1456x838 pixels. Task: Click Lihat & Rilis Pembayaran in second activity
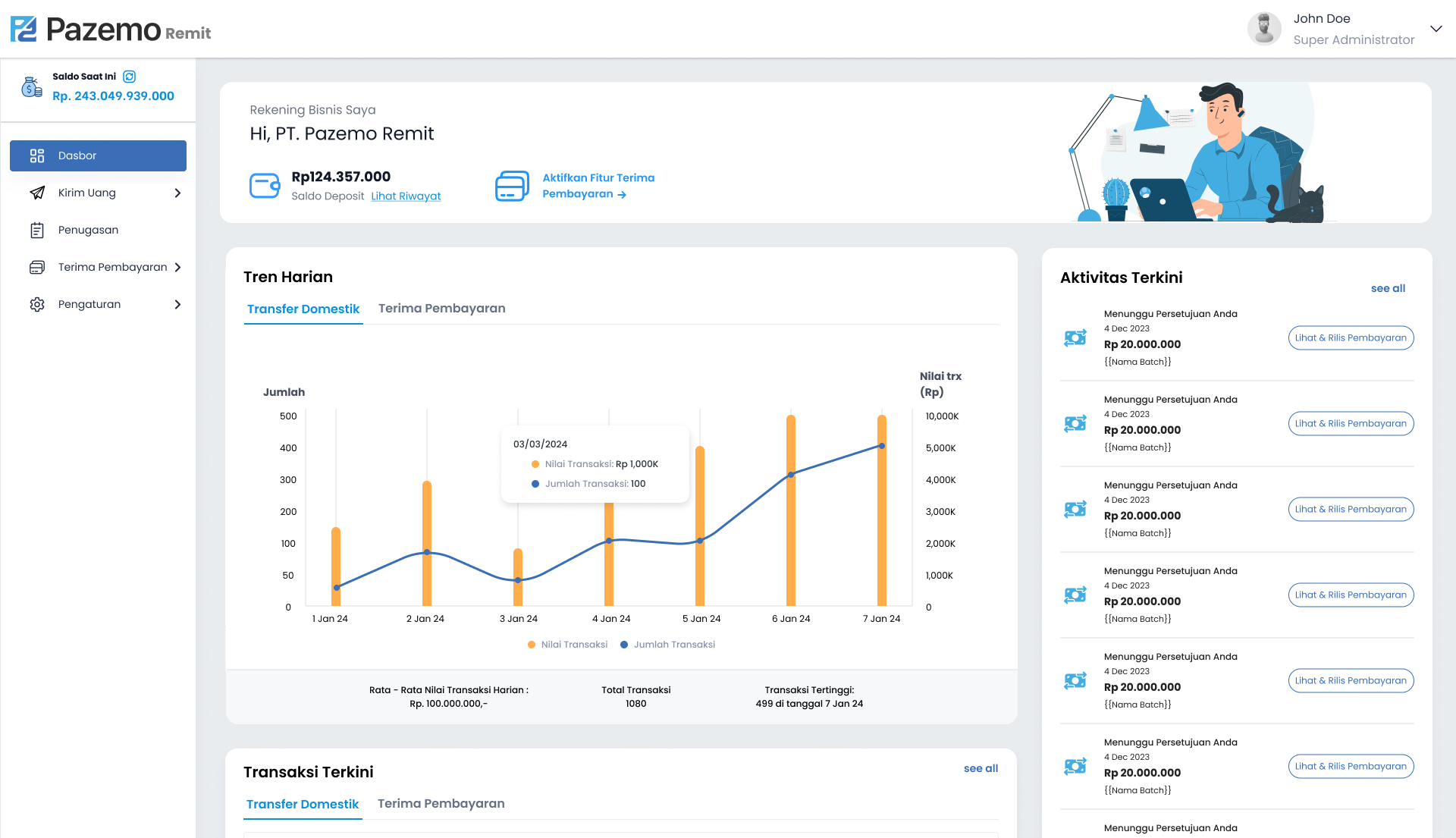click(x=1351, y=424)
